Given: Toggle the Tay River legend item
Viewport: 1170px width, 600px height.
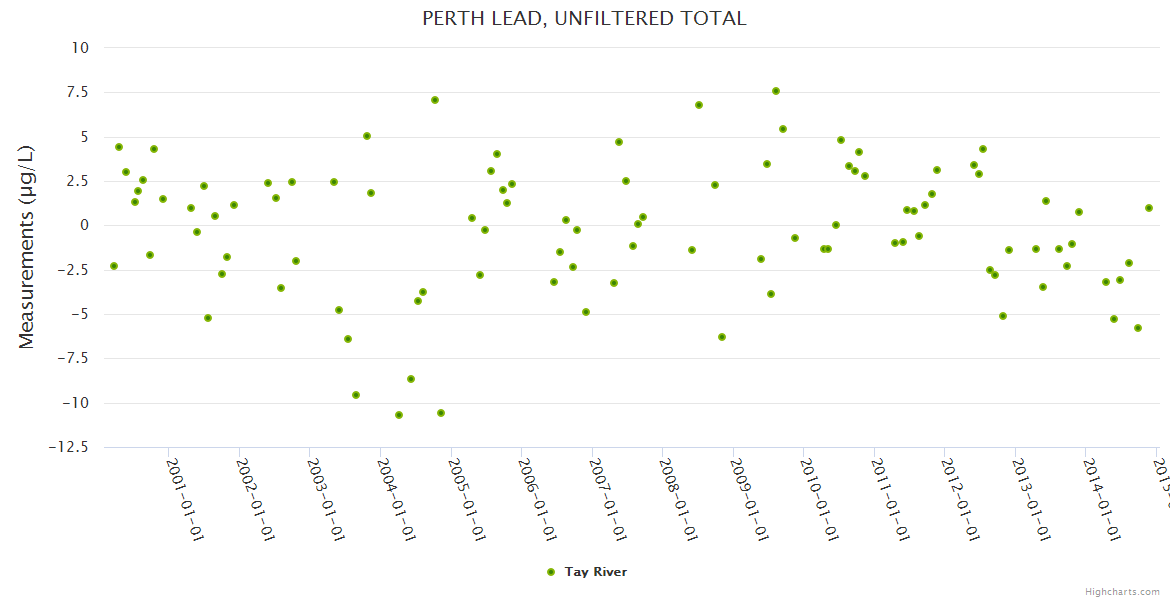Looking at the screenshot, I should pyautogui.click(x=595, y=572).
